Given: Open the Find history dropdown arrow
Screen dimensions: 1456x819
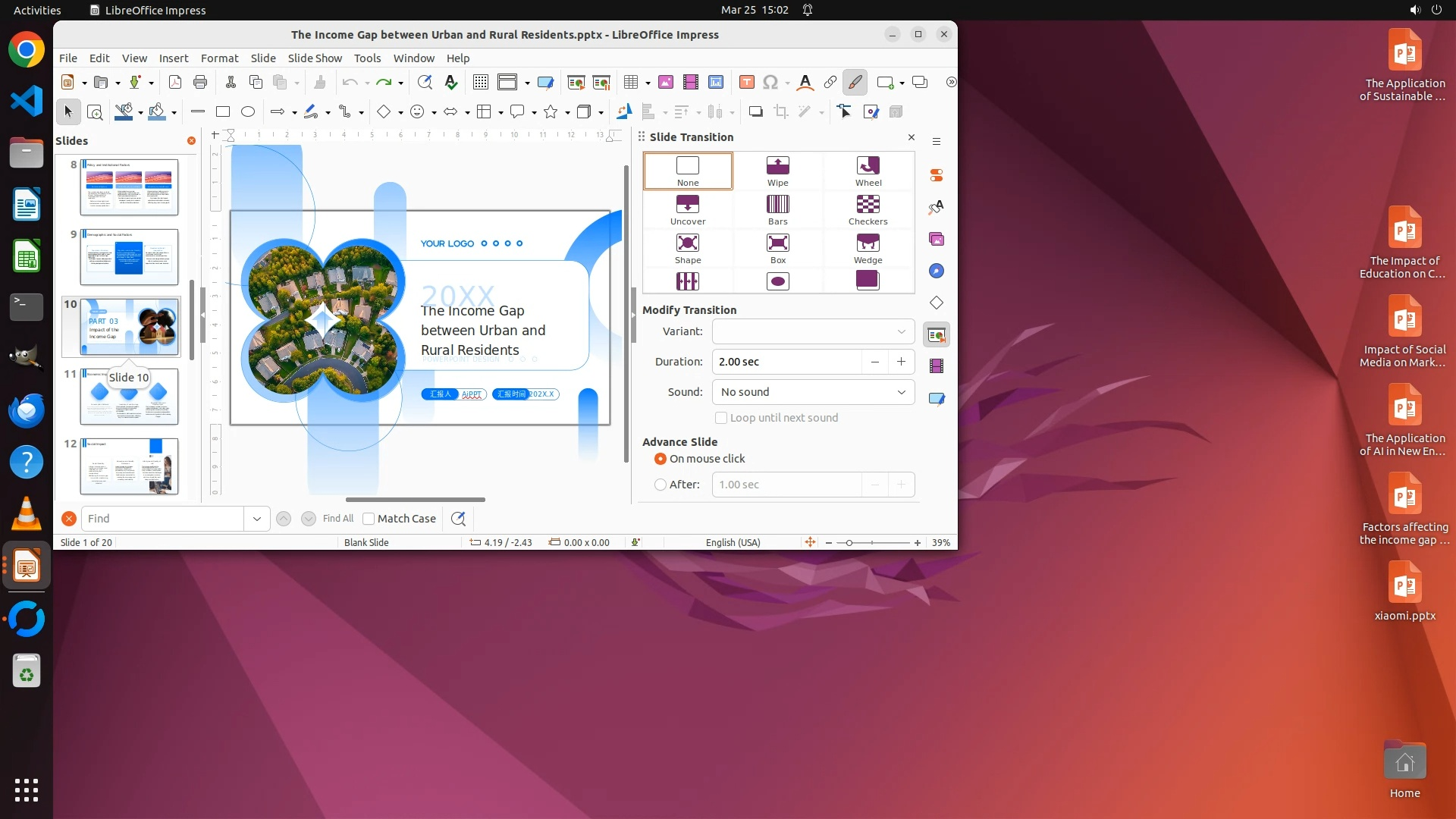Looking at the screenshot, I should point(257,519).
